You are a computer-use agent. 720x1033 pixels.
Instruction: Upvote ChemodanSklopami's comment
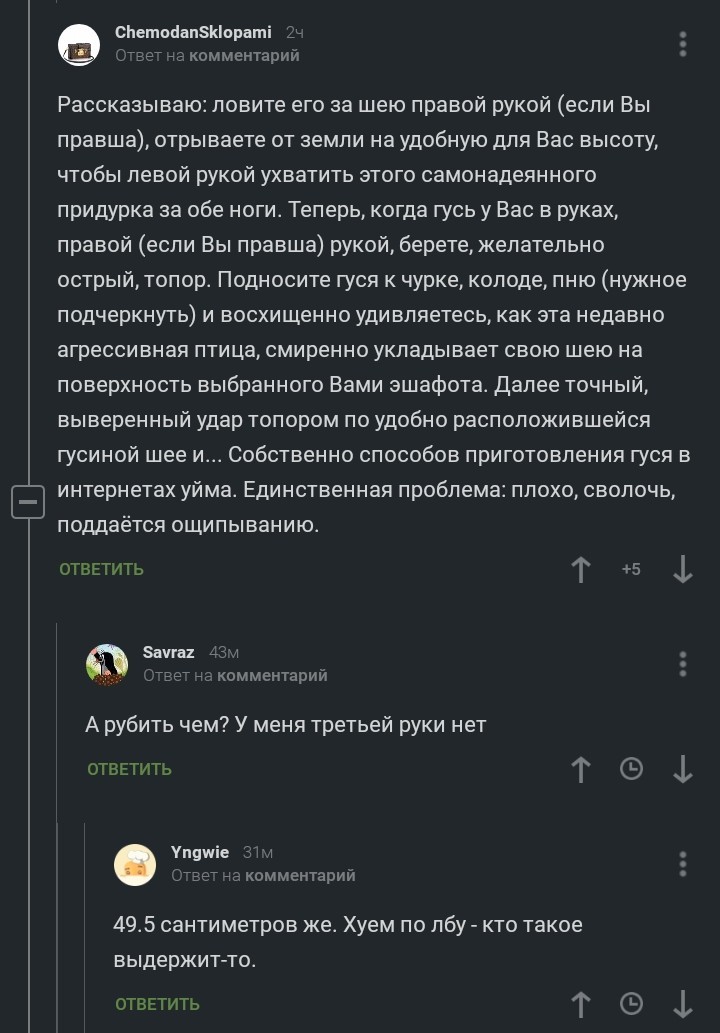[580, 569]
